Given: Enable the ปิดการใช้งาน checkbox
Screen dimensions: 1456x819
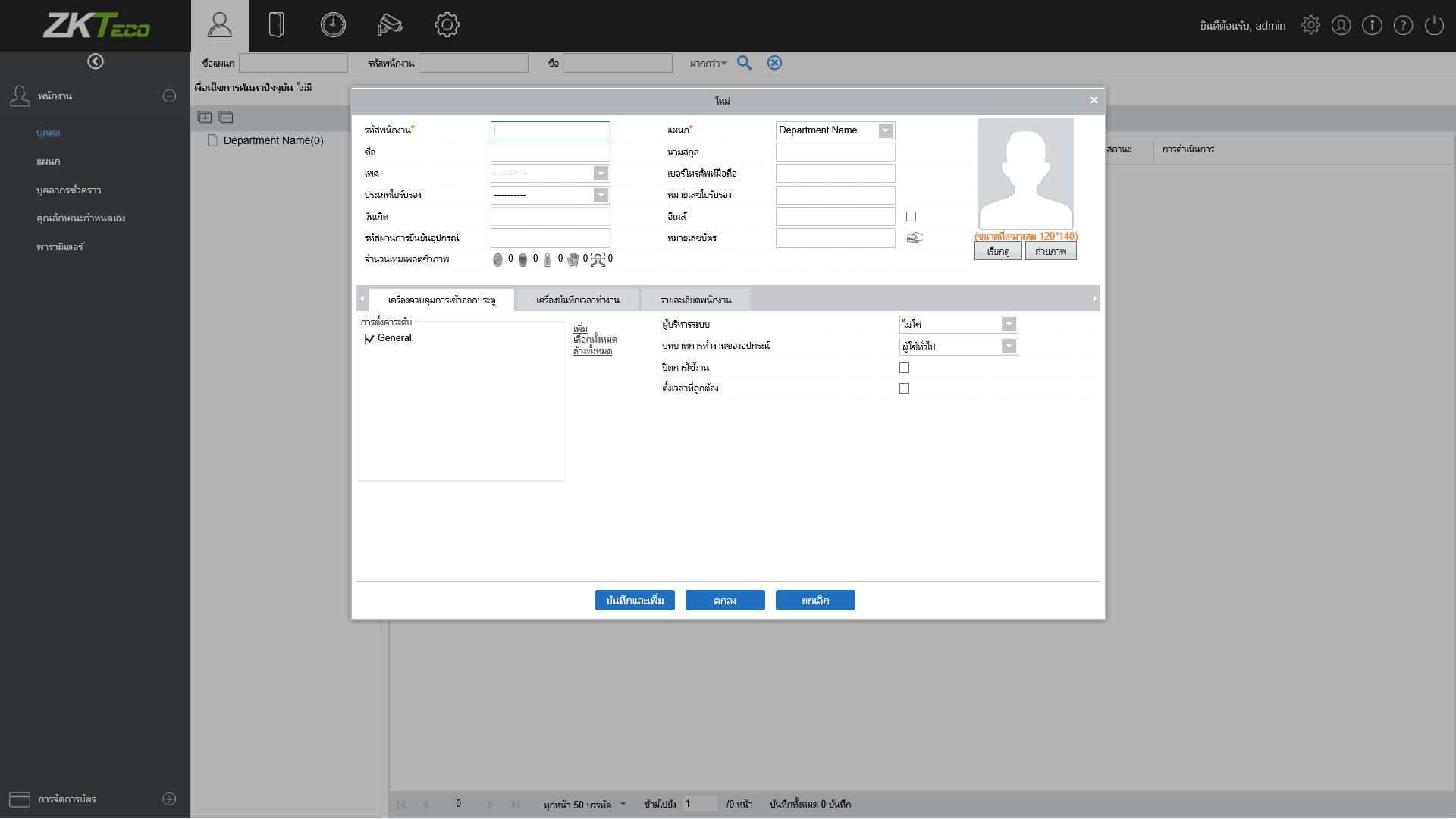Looking at the screenshot, I should [904, 368].
